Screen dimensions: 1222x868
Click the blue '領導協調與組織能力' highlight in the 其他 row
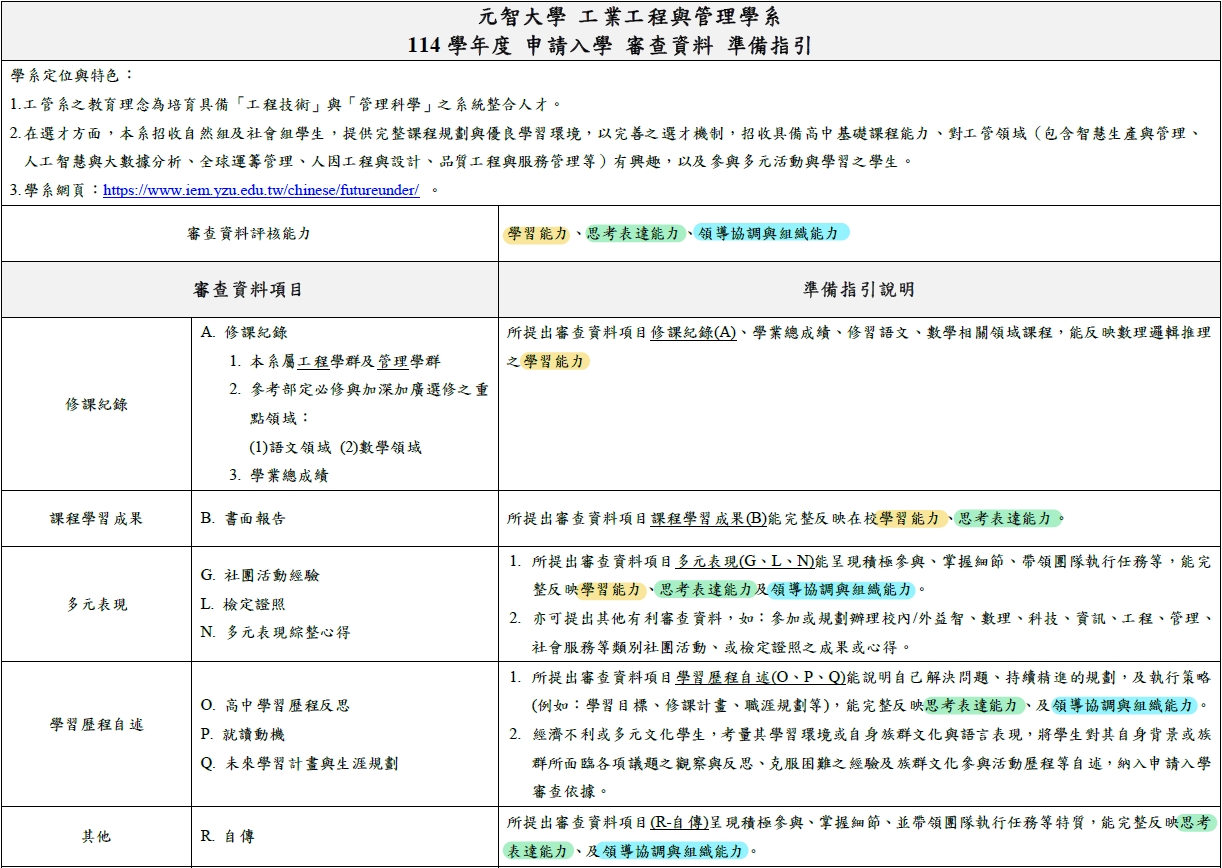pos(673,852)
